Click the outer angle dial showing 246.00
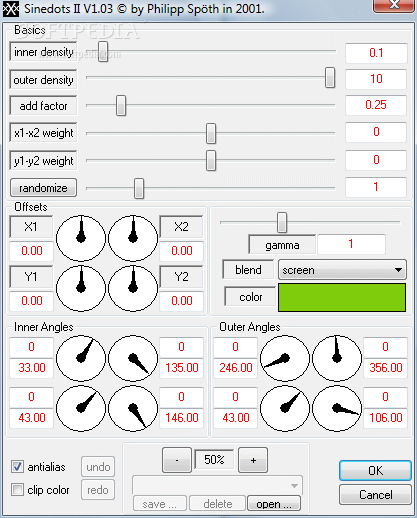The height and width of the screenshot is (518, 417). pyautogui.click(x=285, y=358)
